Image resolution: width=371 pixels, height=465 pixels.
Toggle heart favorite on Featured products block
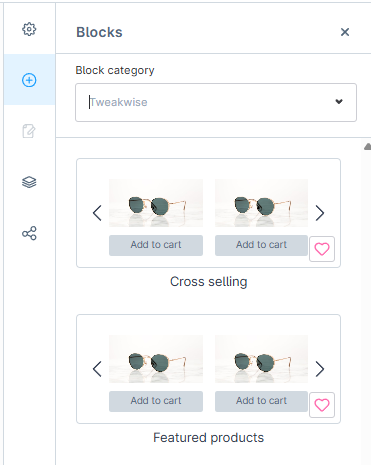coord(322,405)
